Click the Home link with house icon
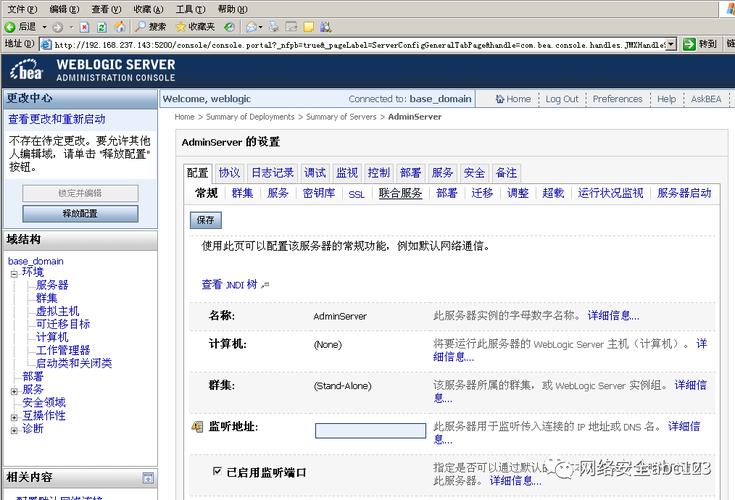735x500 pixels. point(513,99)
